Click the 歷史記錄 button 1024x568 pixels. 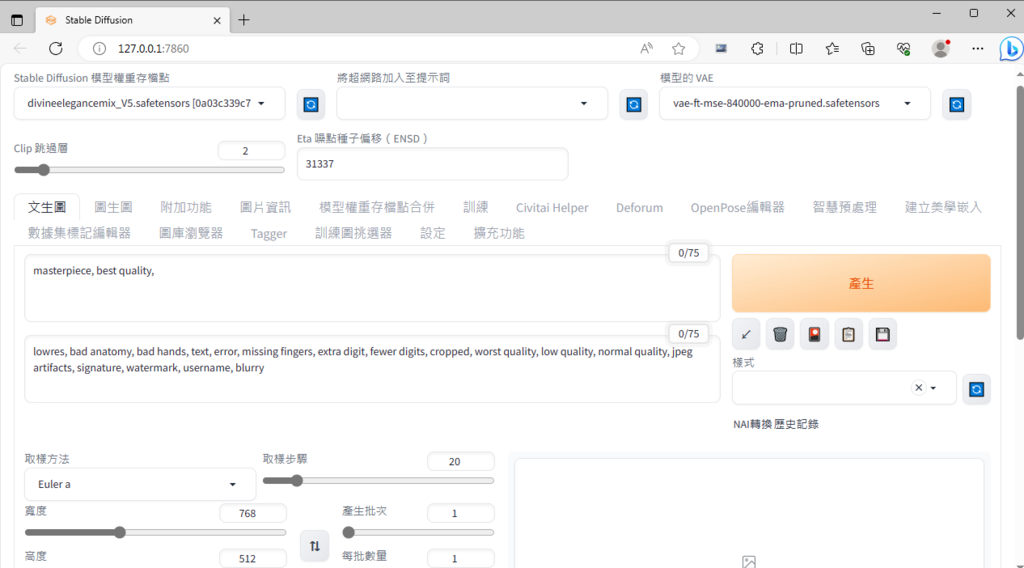(x=796, y=424)
